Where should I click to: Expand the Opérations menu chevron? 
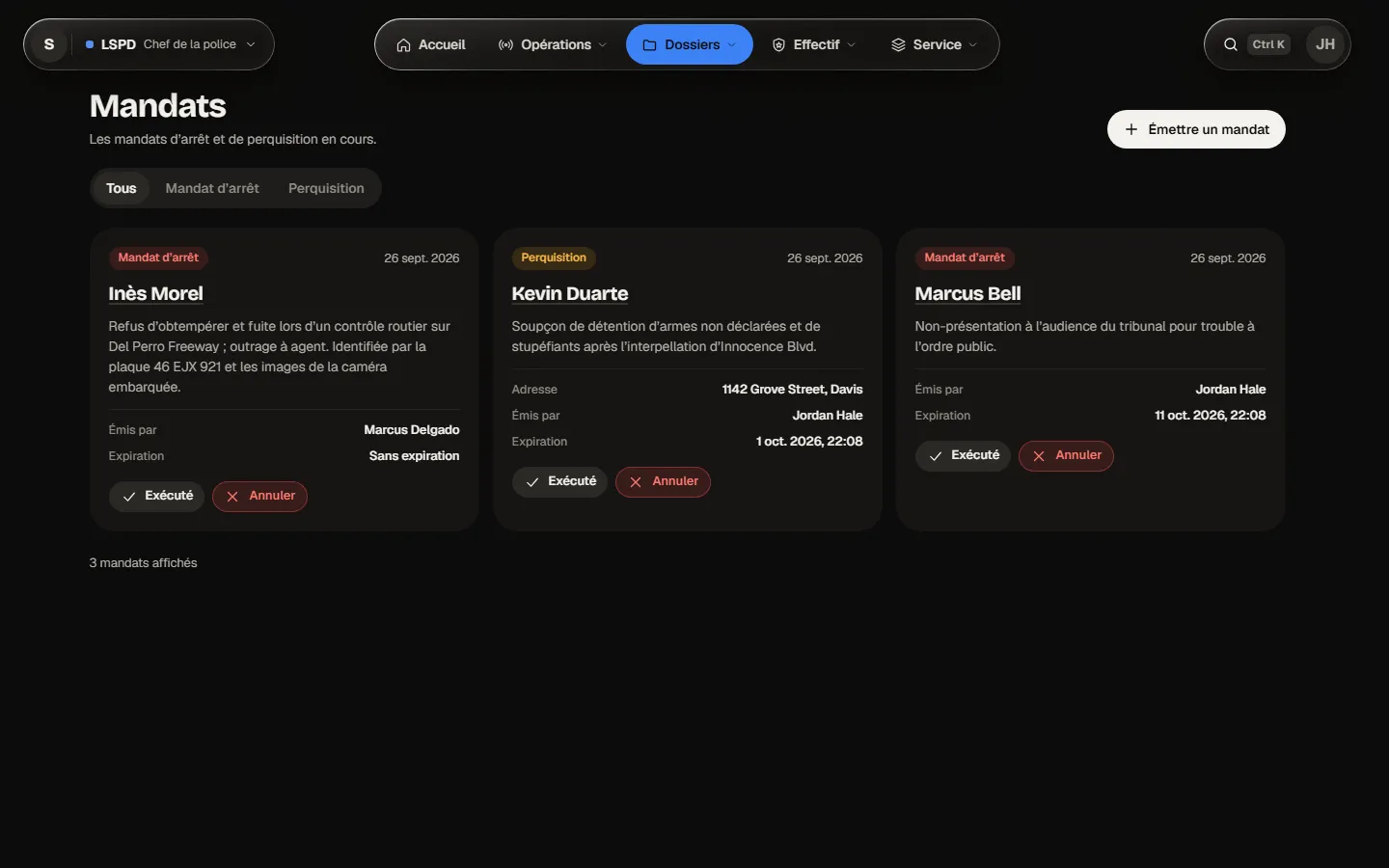pos(603,45)
